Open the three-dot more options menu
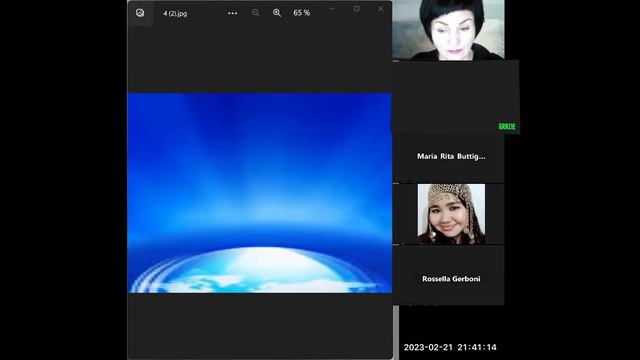Image resolution: width=640 pixels, height=360 pixels. pyautogui.click(x=233, y=13)
